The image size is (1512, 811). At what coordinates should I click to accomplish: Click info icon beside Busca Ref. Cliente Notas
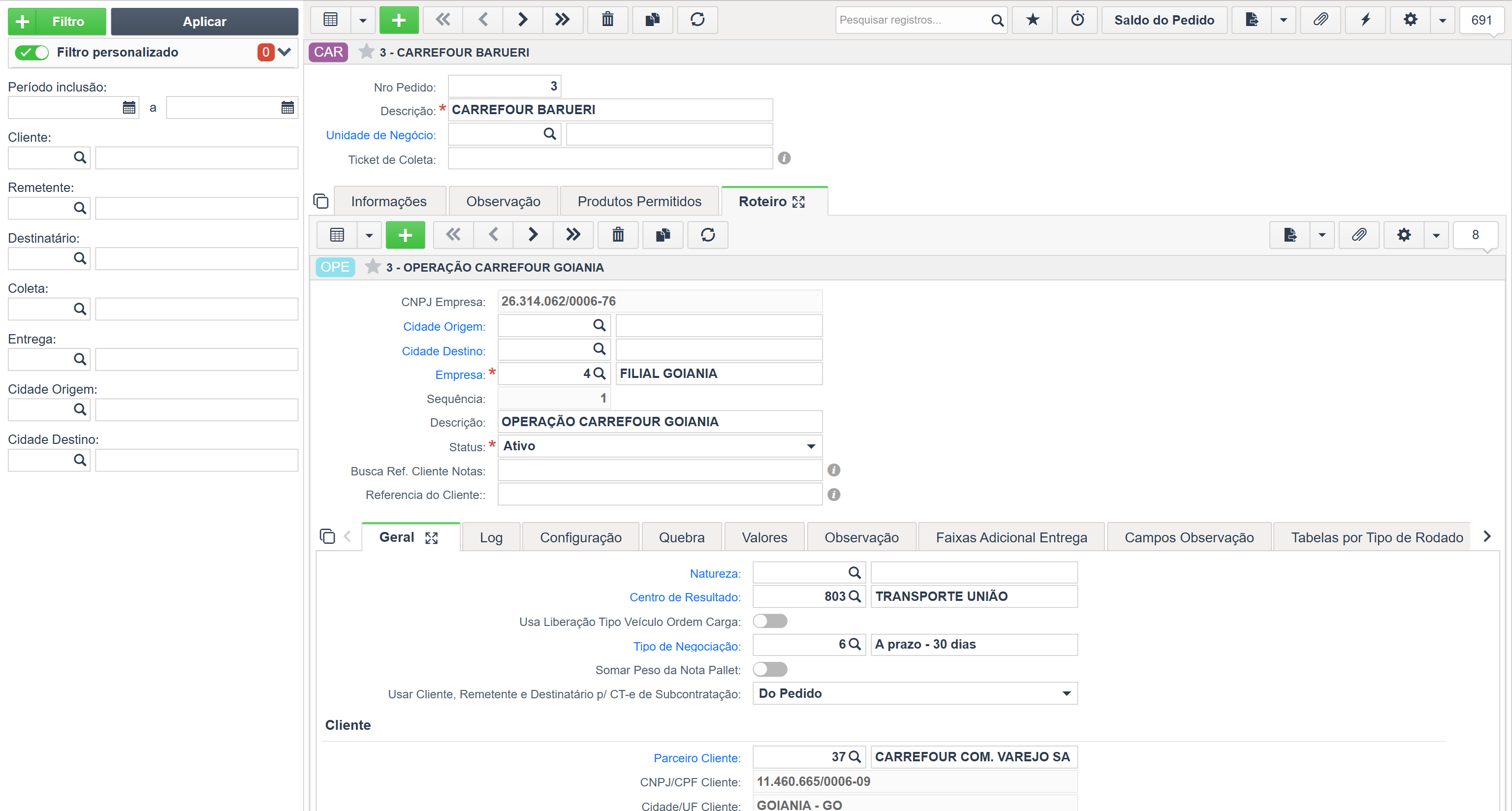[833, 470]
